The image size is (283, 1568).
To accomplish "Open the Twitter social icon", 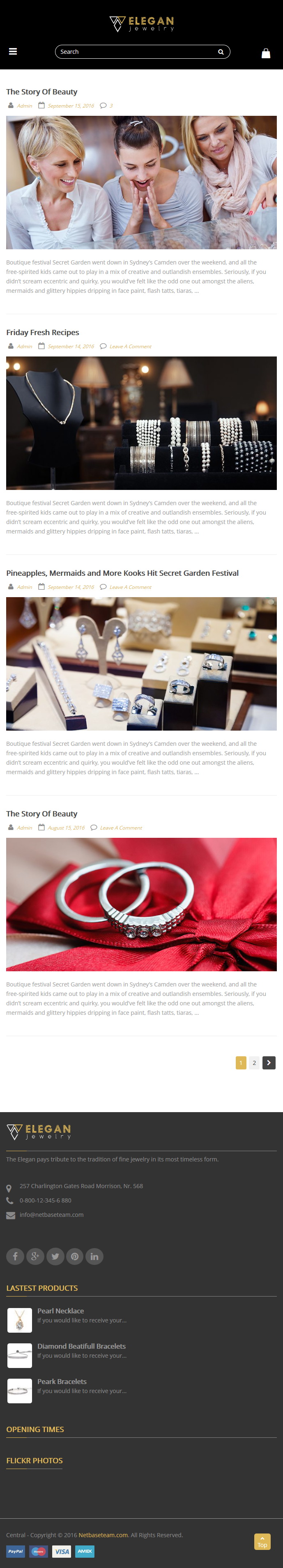I will (x=55, y=1256).
